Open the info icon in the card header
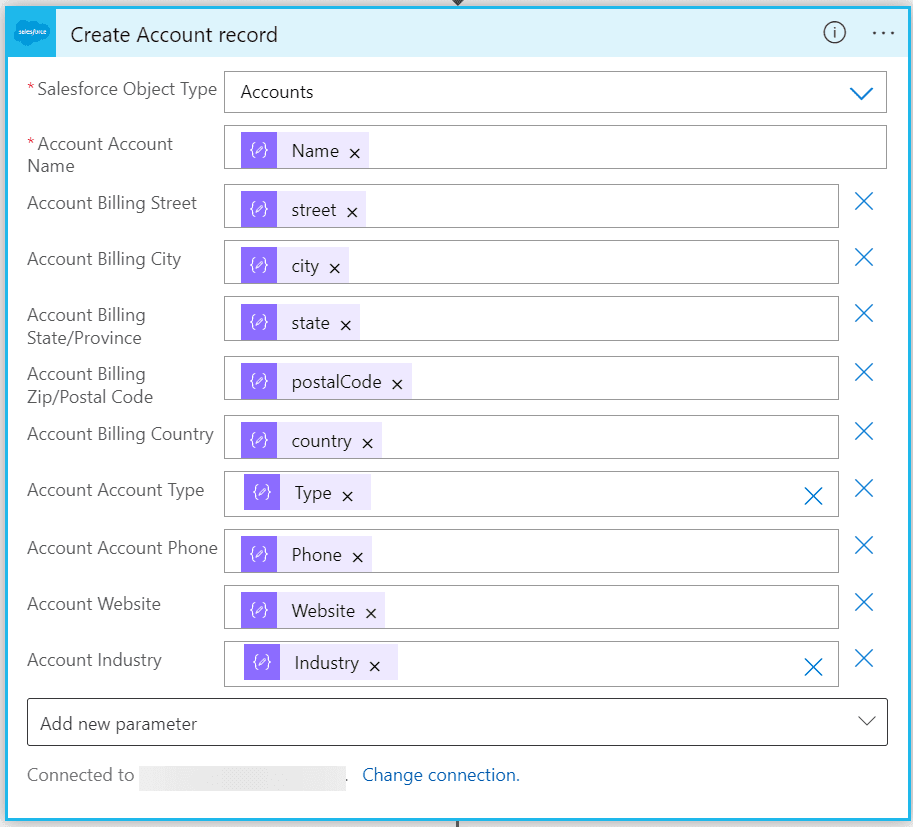The image size is (913, 827). (834, 33)
